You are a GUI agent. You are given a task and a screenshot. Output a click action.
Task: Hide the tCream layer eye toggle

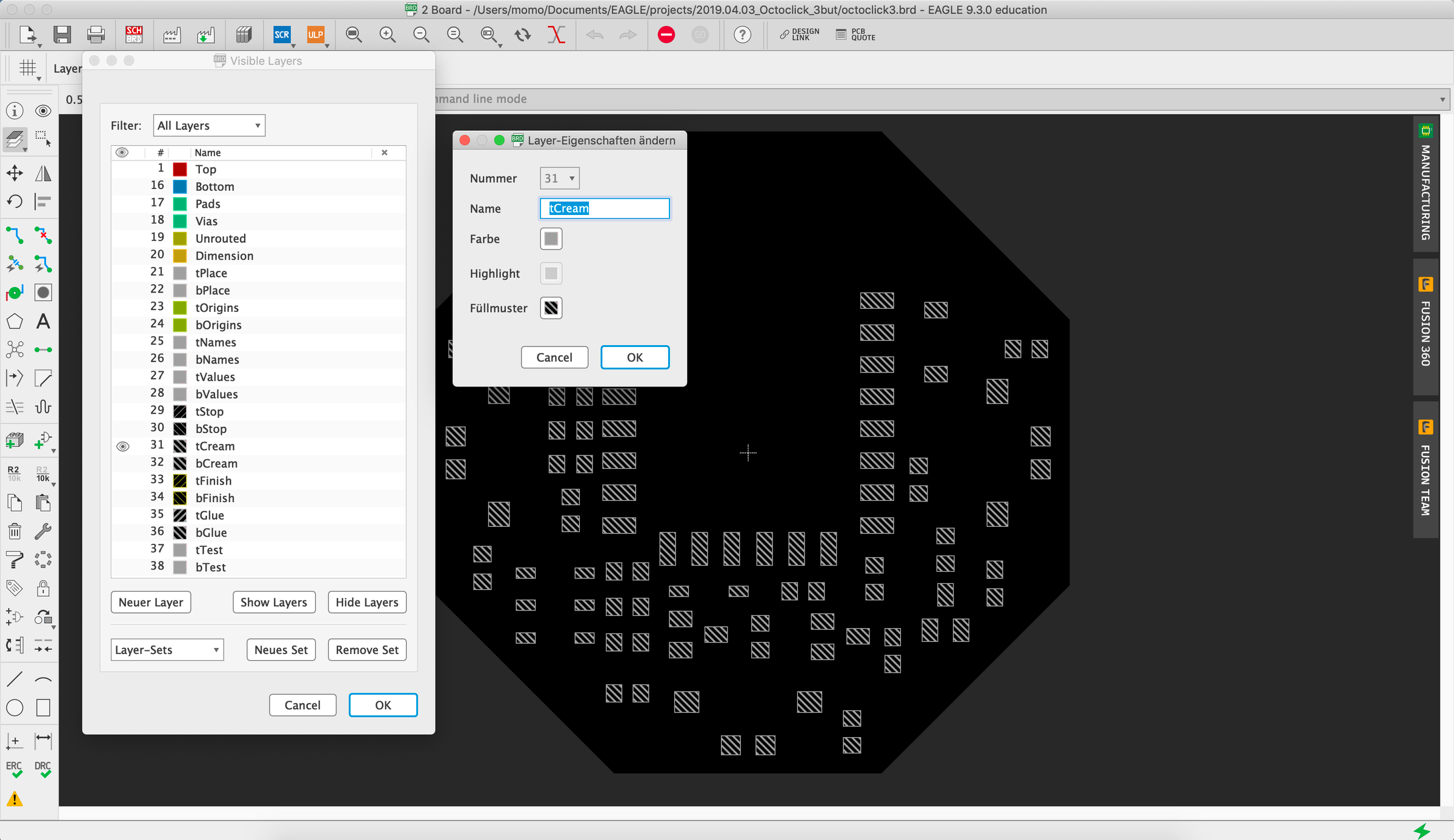[x=122, y=446]
